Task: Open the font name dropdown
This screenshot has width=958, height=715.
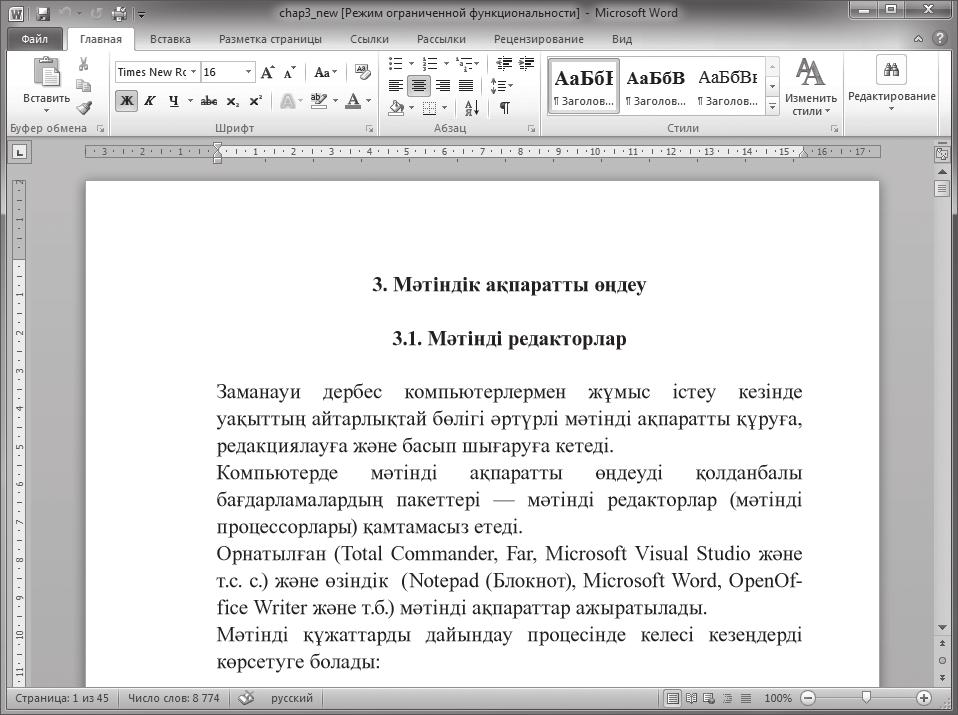Action: pos(193,72)
